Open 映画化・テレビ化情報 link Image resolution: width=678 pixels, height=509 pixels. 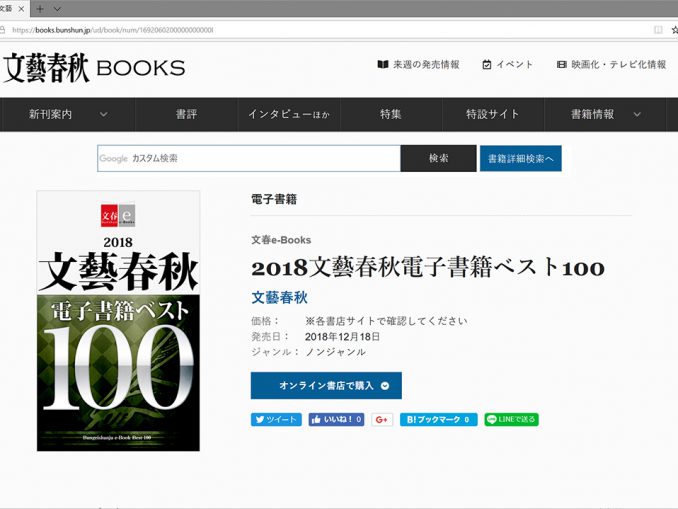tap(619, 64)
